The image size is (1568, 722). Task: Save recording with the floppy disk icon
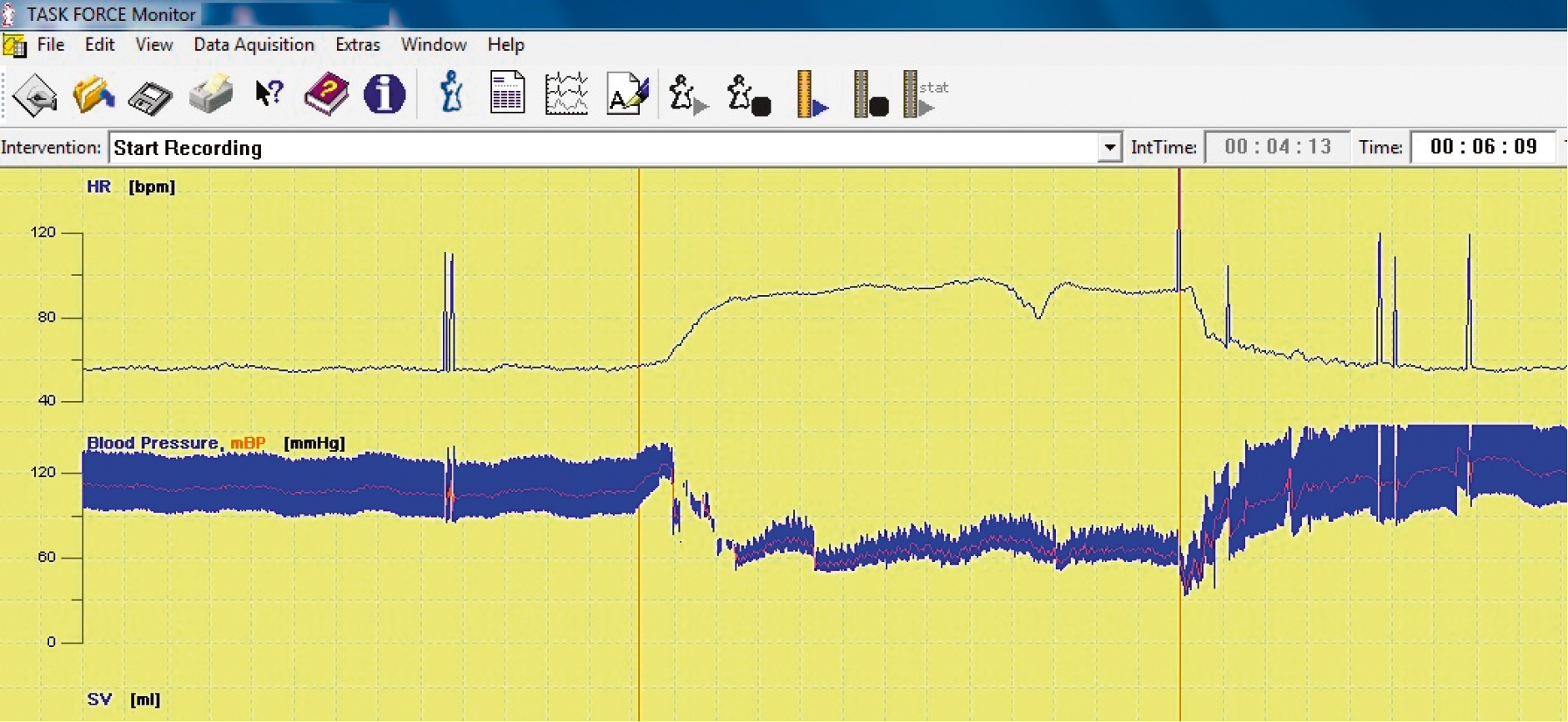pos(150,96)
